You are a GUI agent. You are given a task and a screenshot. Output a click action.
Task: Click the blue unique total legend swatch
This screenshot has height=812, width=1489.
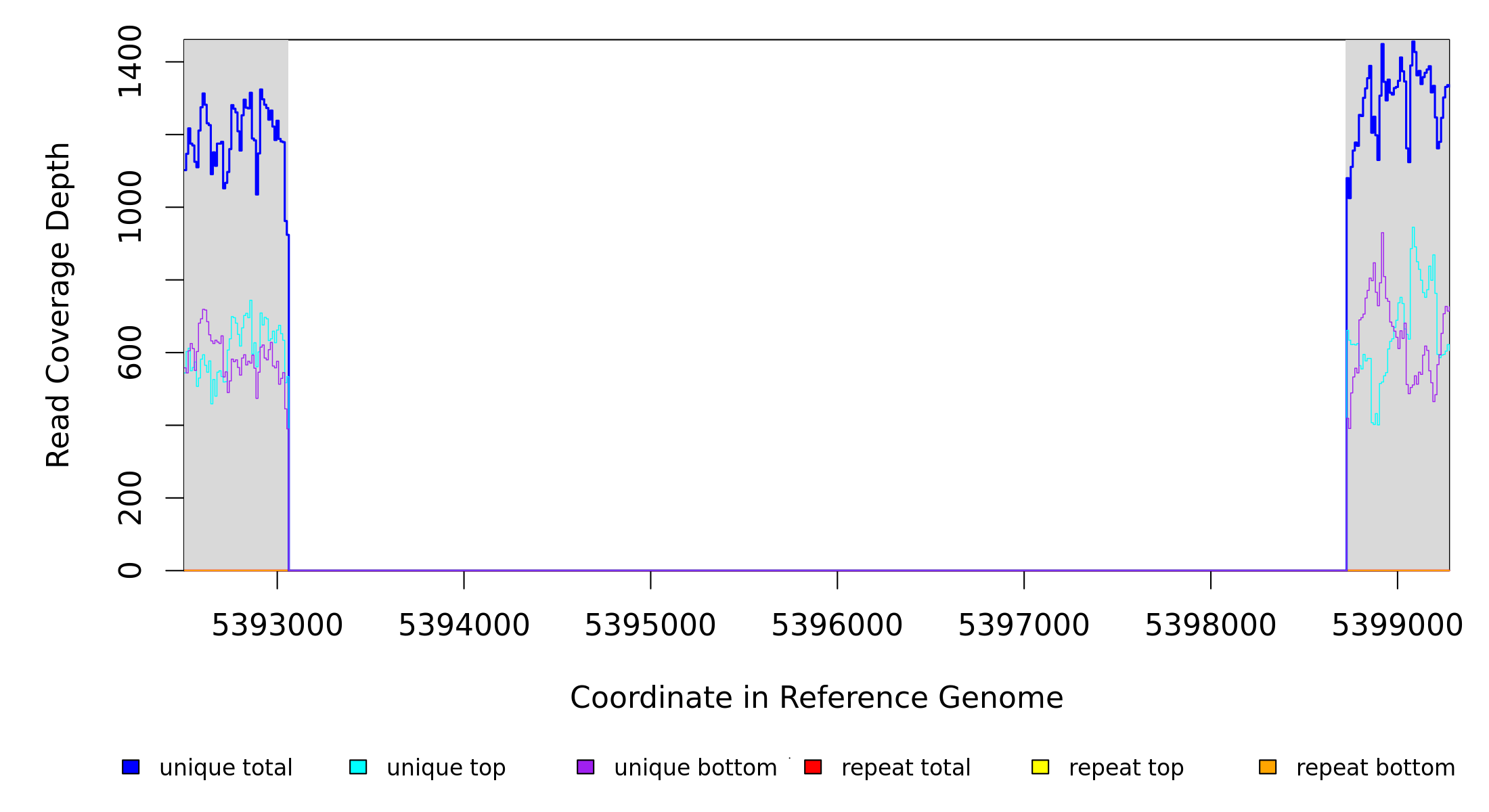[131, 767]
